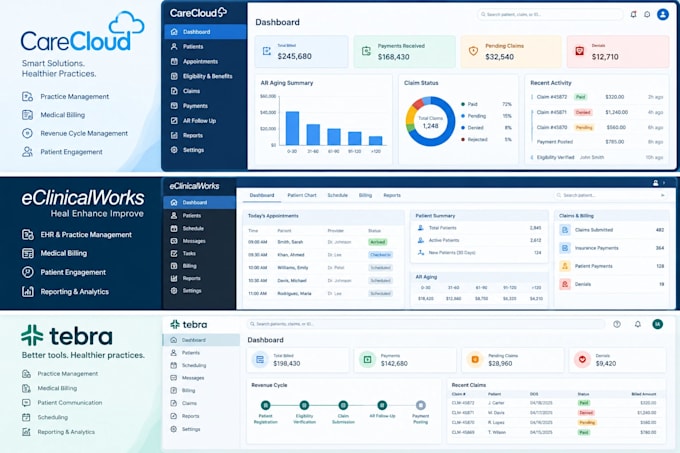Screen dimensions: 680x453
Task: Open Claims Submitted in Claims & Billing
Action: pos(611,230)
